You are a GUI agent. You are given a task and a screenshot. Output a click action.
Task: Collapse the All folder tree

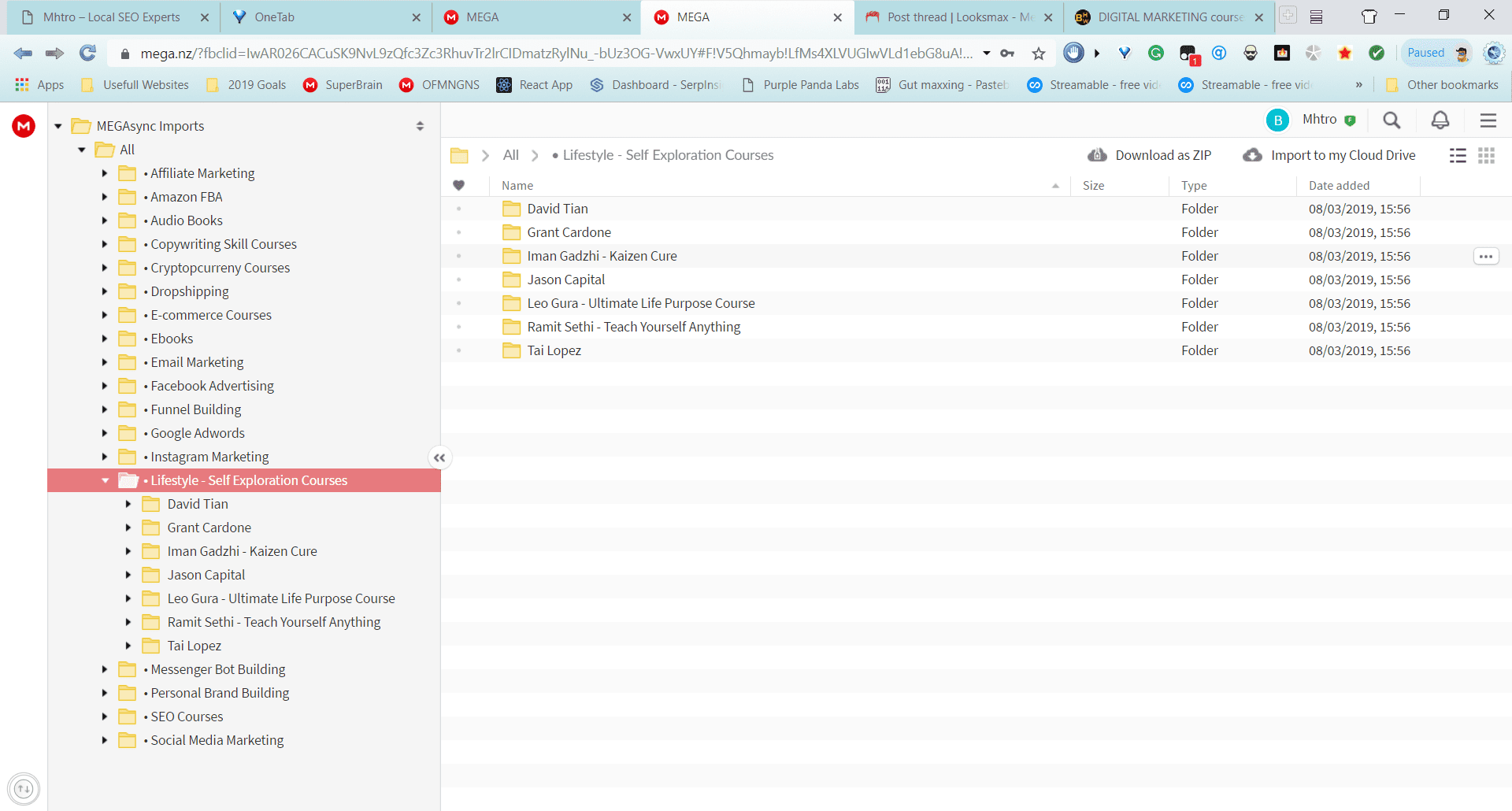(x=81, y=150)
